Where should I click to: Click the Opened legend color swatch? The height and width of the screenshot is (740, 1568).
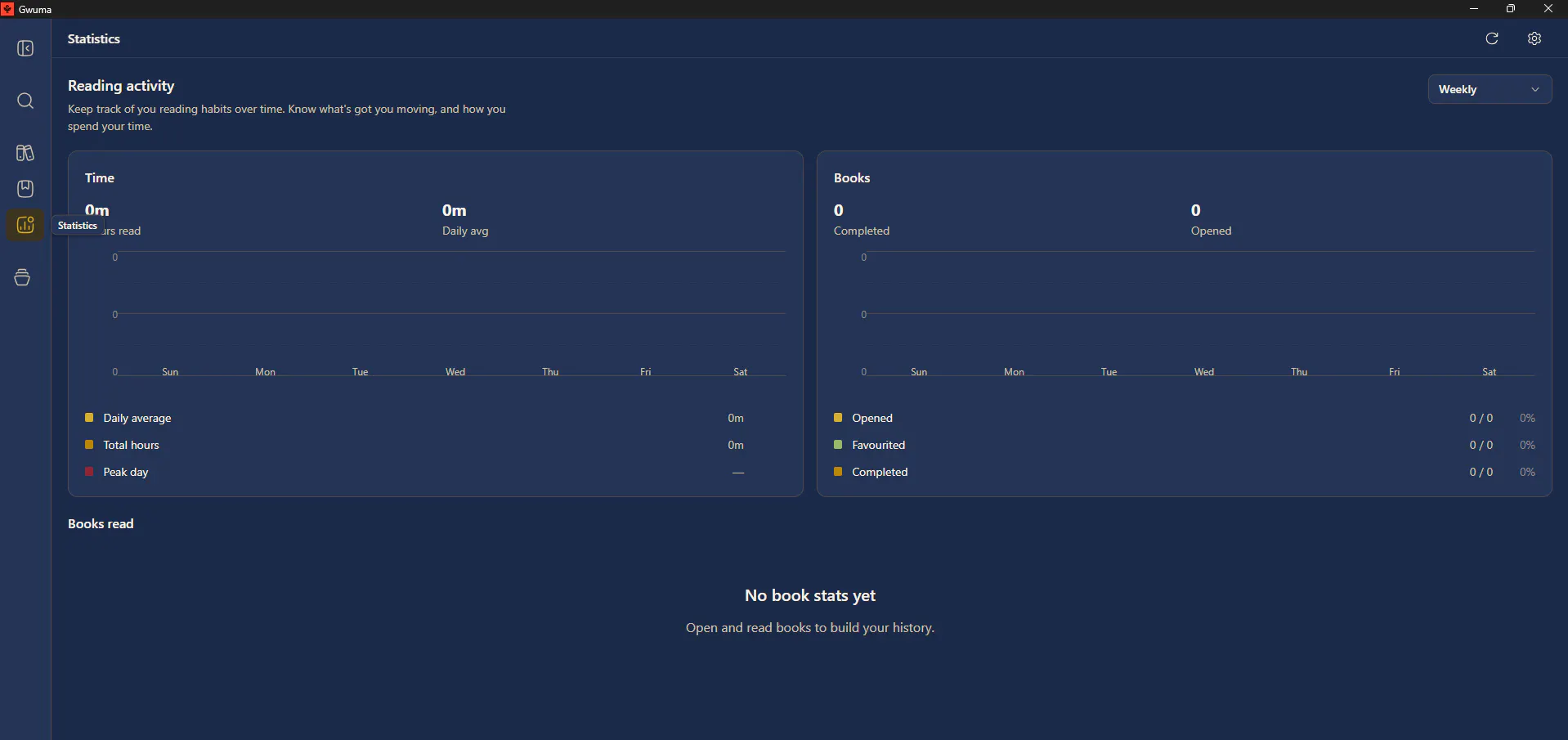point(838,418)
